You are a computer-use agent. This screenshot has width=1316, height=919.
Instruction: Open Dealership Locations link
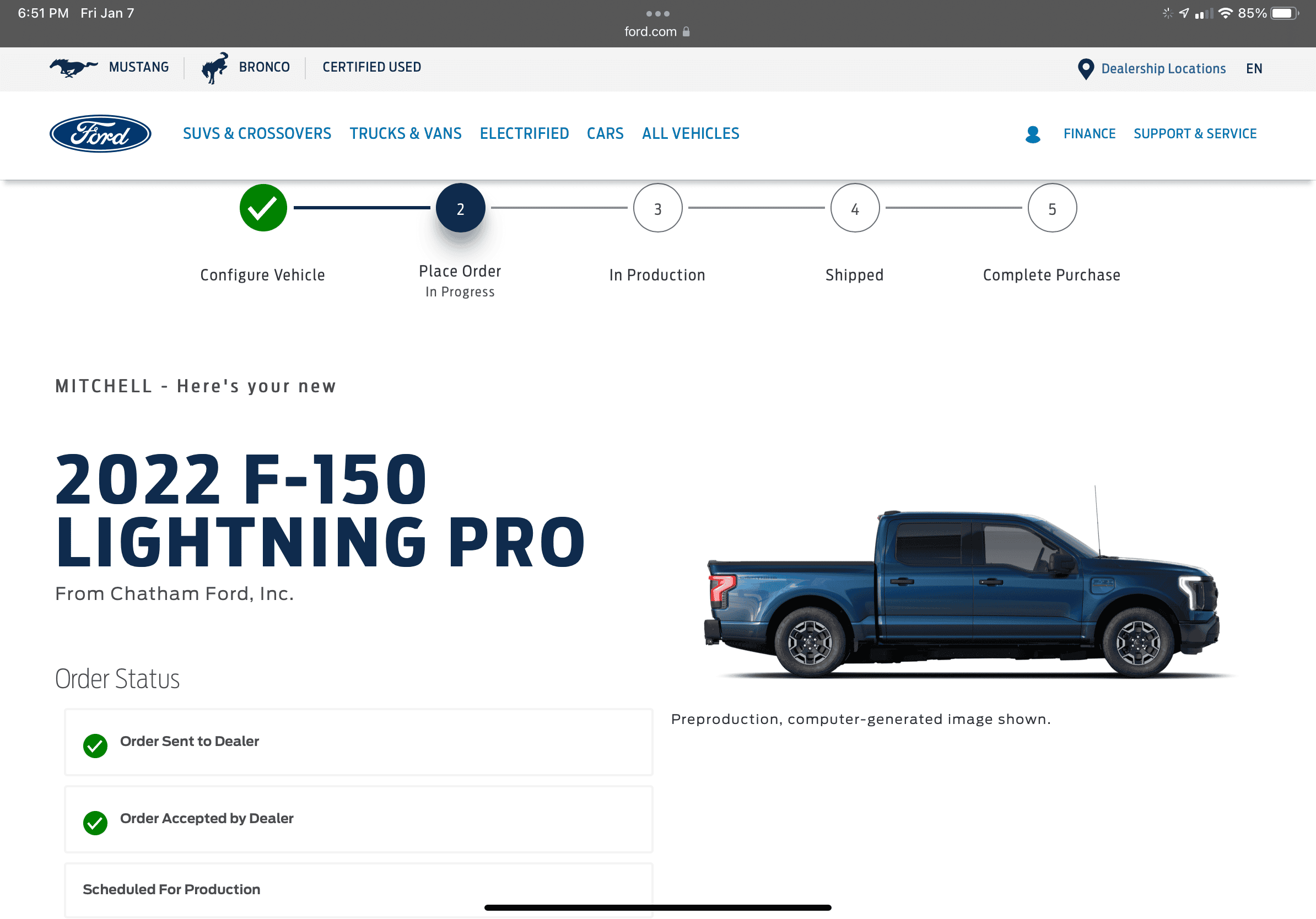click(1163, 69)
